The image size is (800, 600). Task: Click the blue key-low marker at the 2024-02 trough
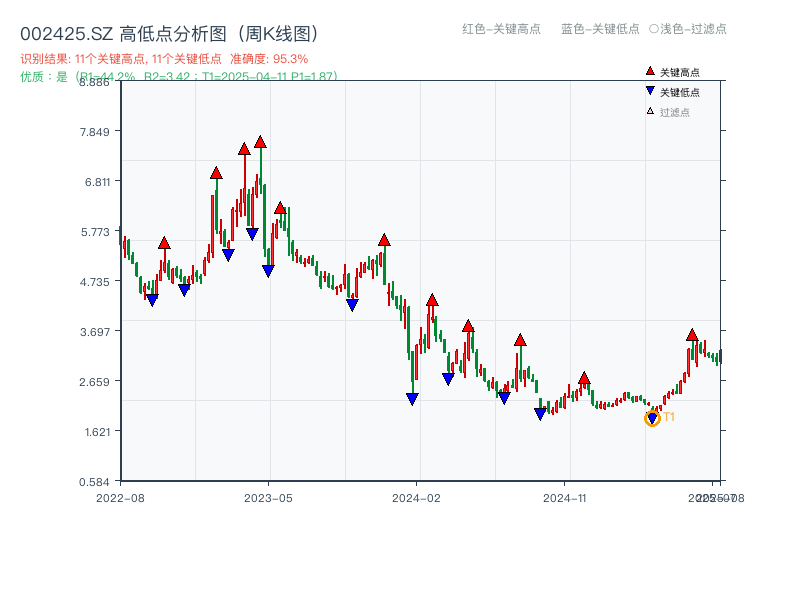tap(411, 397)
